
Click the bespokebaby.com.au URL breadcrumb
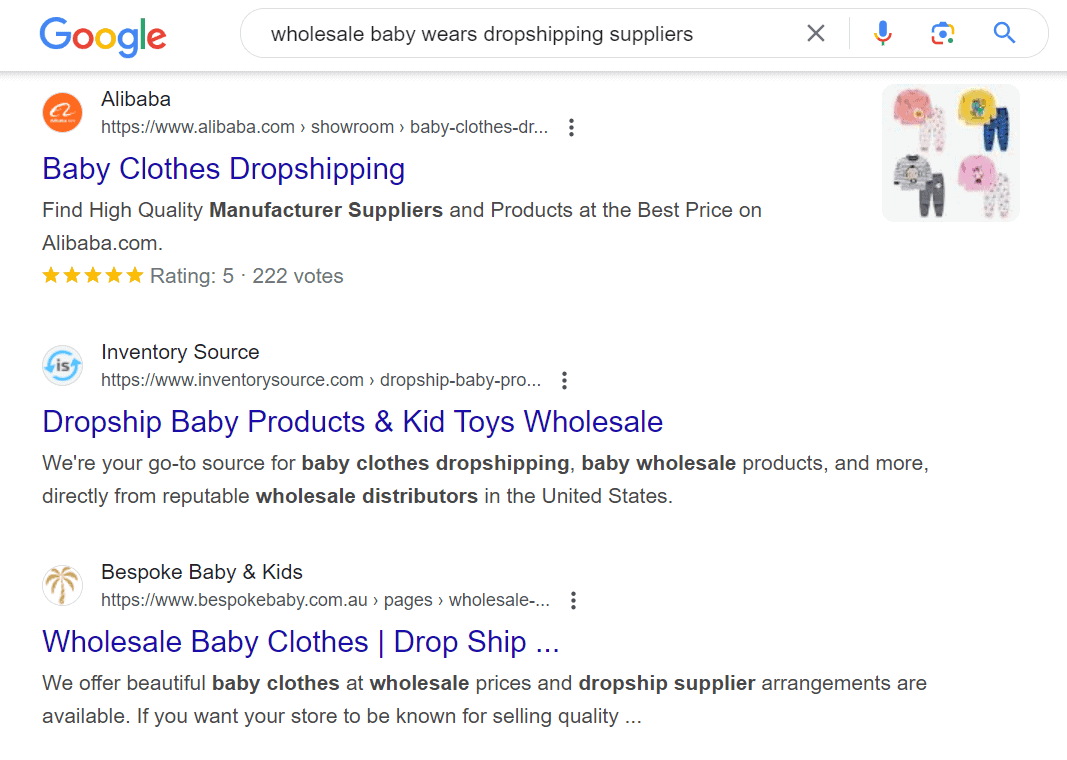(x=325, y=600)
